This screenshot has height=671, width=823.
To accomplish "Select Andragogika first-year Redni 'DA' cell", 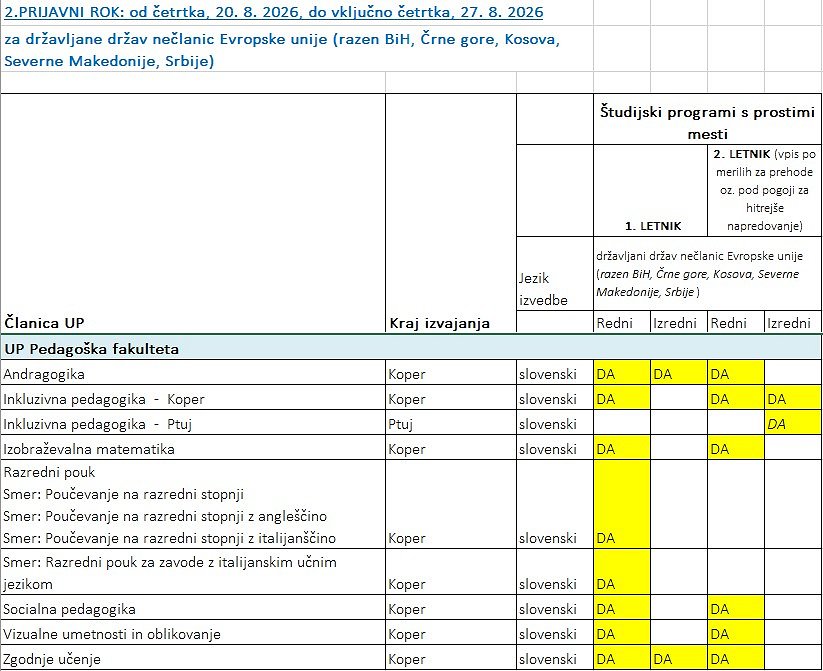I will tap(622, 372).
